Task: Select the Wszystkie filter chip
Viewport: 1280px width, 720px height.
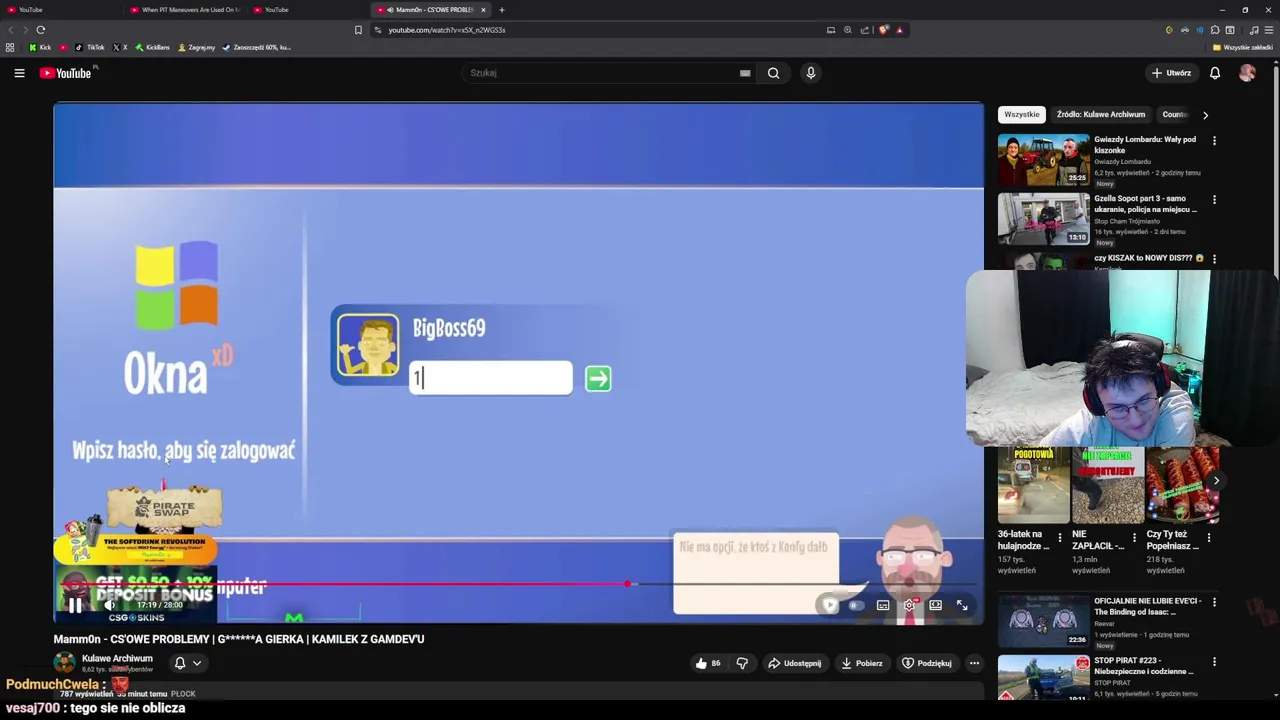Action: (x=1021, y=115)
